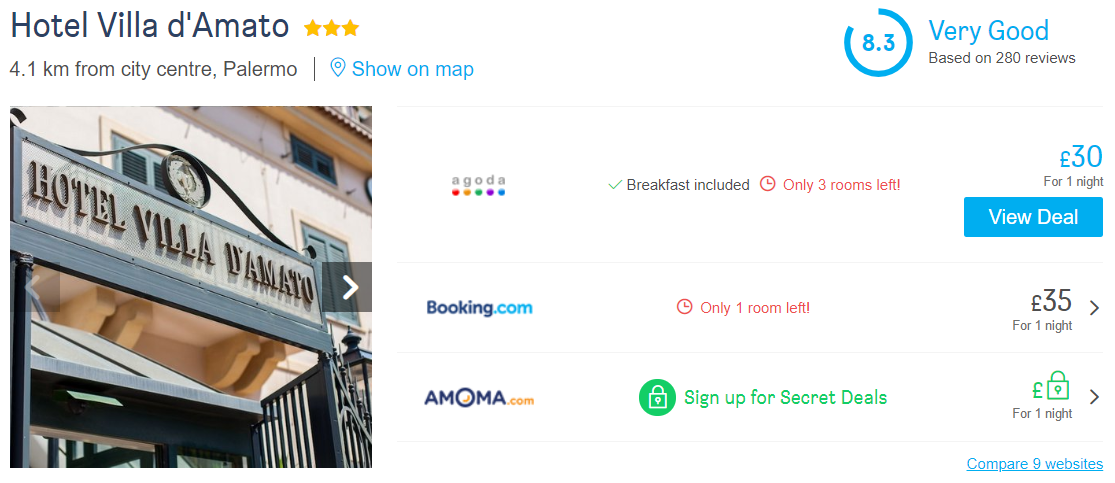This screenshot has height=483, width=1115.
Task: Click Sign up for Secret Deals
Action: point(785,397)
